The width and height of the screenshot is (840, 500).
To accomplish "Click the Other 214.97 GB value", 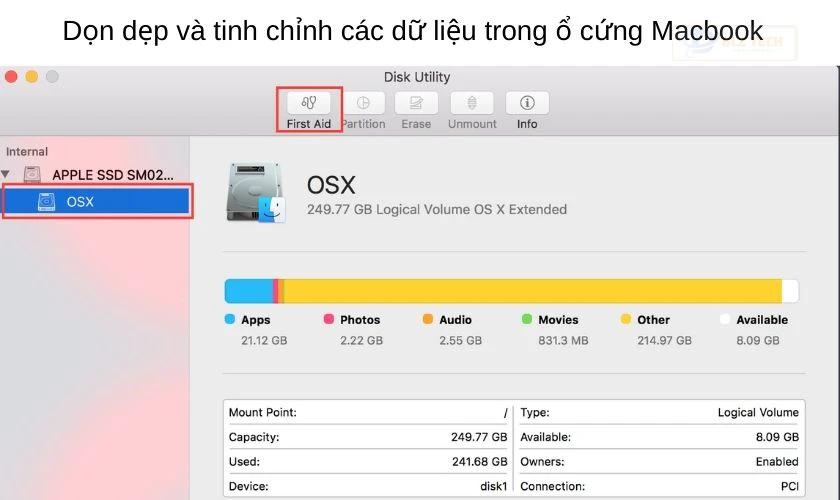I will click(x=664, y=340).
